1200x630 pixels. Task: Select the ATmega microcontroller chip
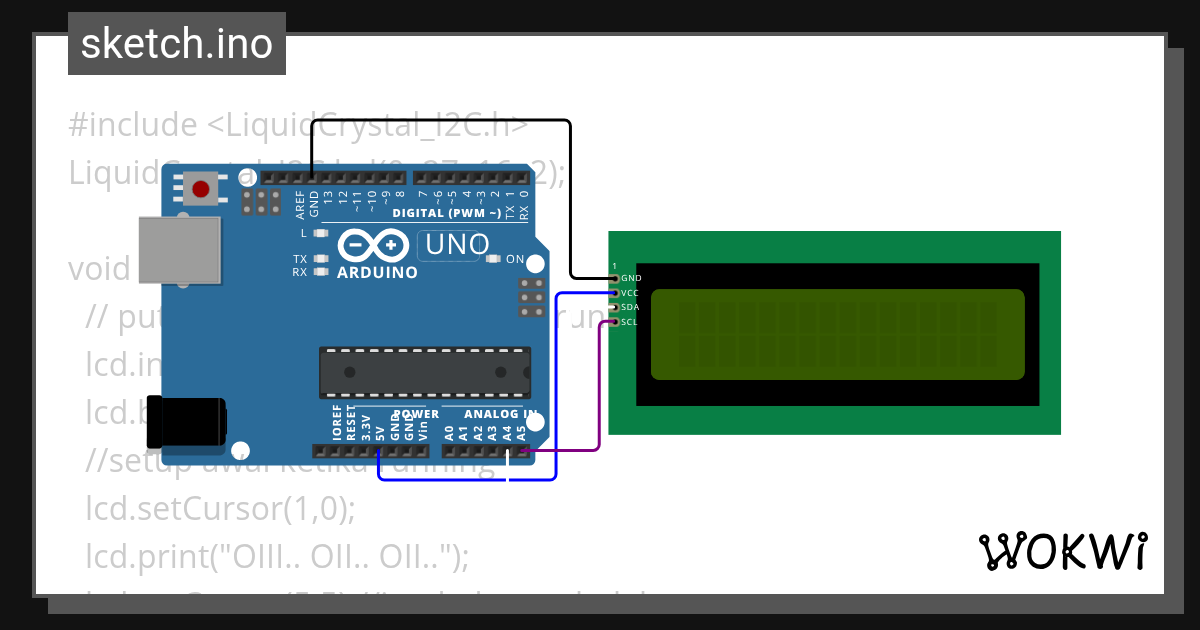coord(425,371)
